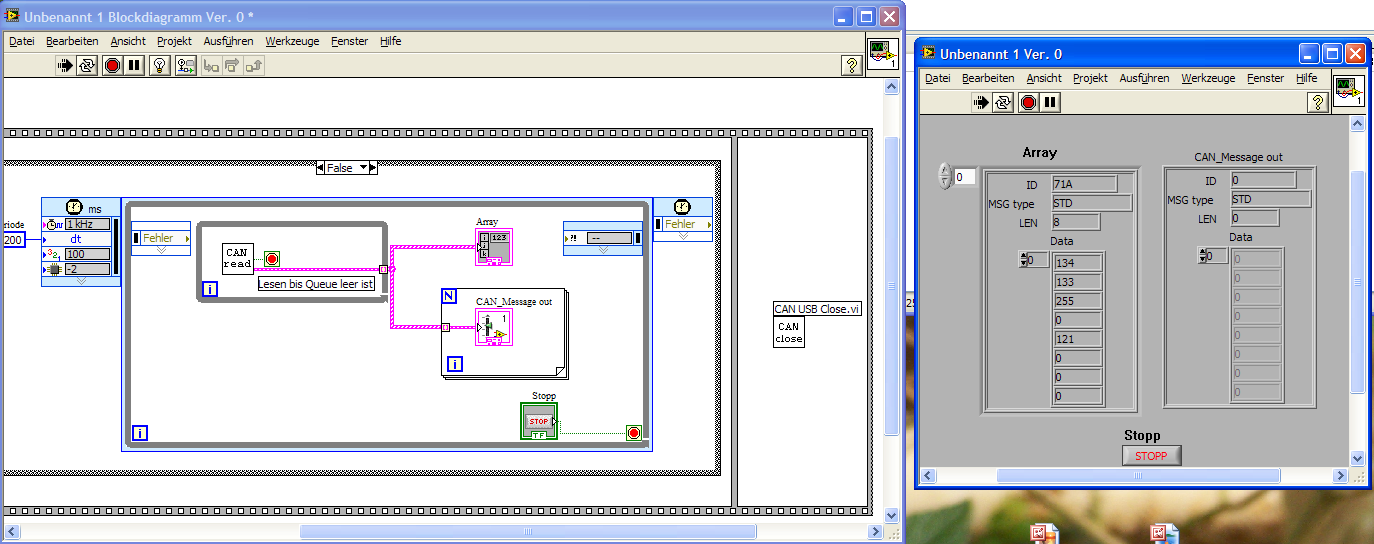Click the Array index field showing 0
This screenshot has height=544, width=1374.
[x=964, y=176]
